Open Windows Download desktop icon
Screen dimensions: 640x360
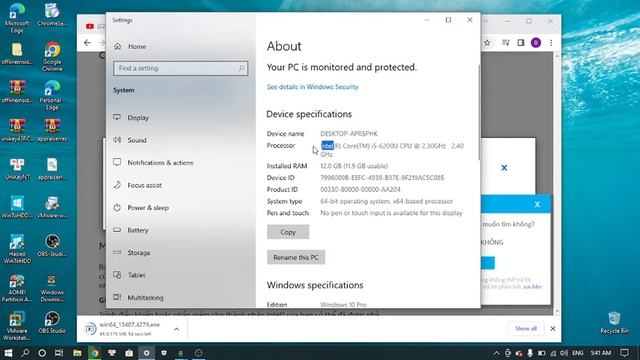[52, 287]
